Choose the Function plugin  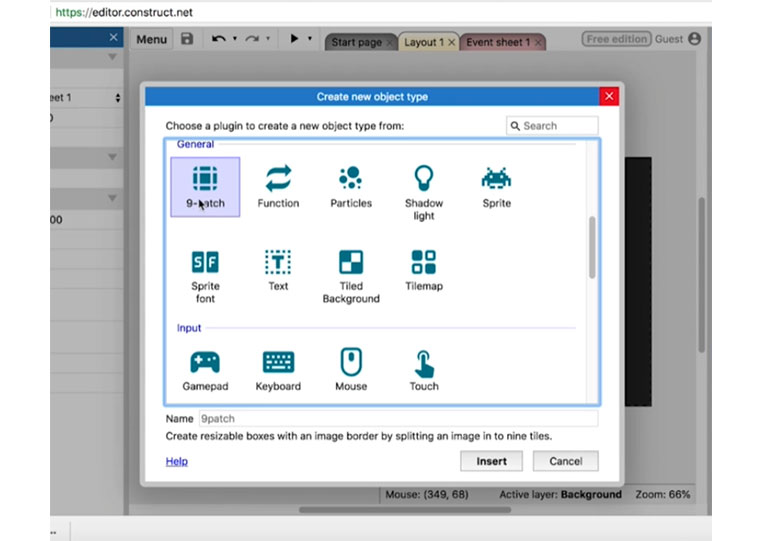(x=278, y=187)
